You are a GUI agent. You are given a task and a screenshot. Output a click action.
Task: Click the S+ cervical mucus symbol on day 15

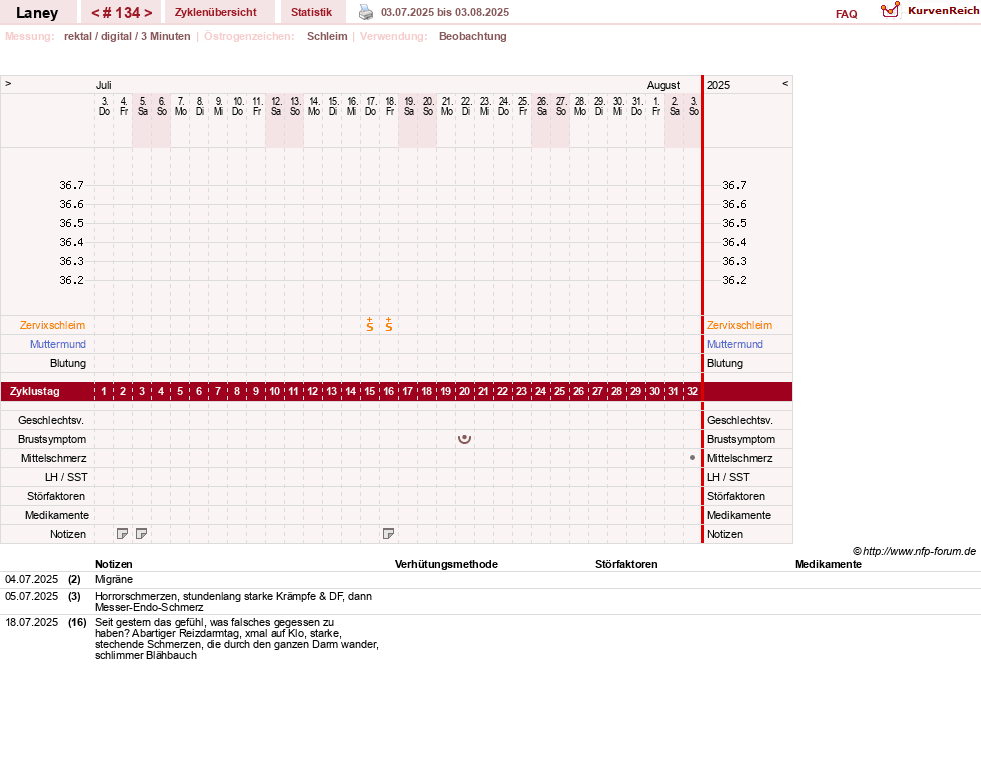tap(370, 324)
